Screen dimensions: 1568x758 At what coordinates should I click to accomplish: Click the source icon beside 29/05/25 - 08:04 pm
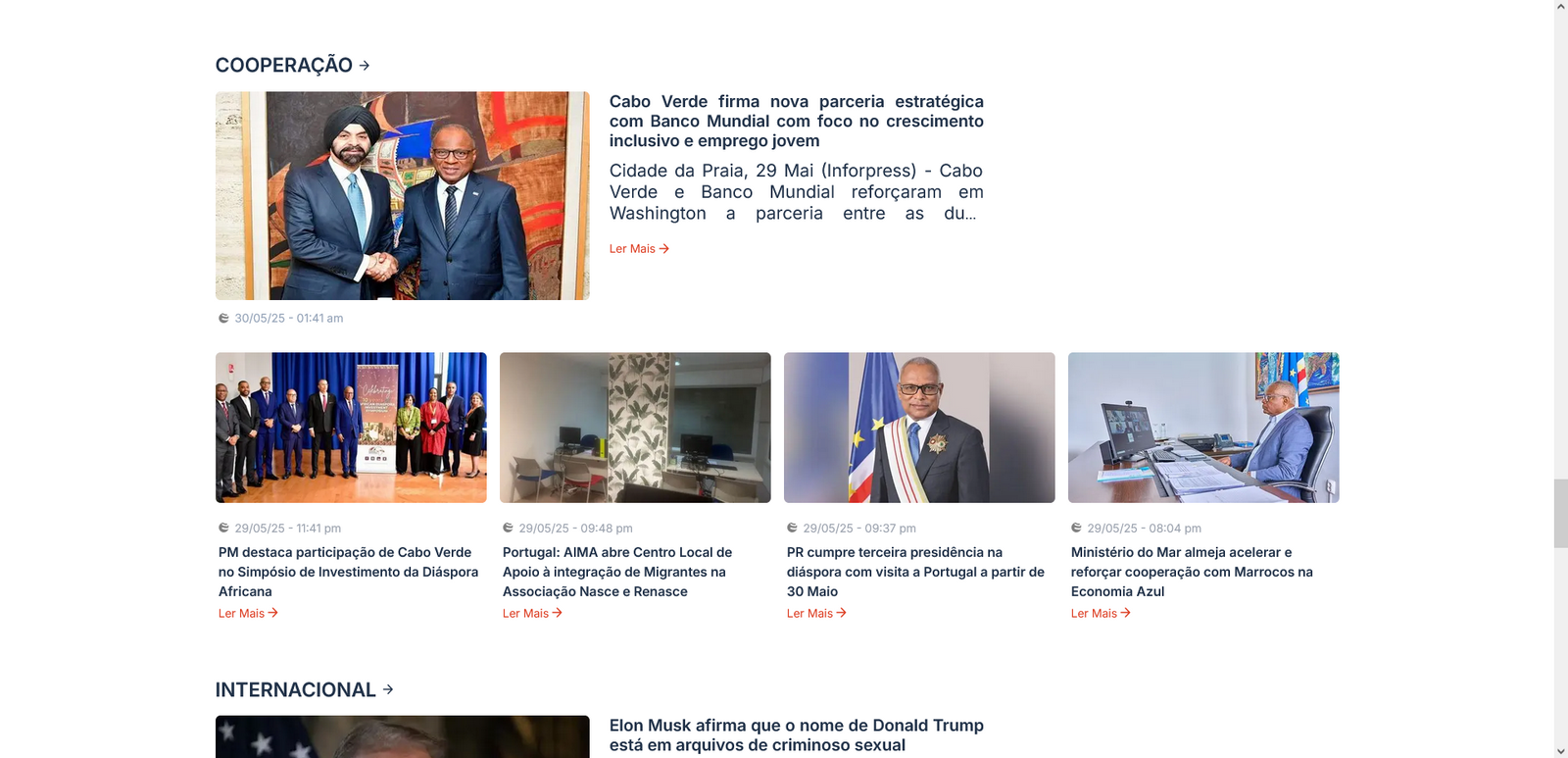point(1076,528)
